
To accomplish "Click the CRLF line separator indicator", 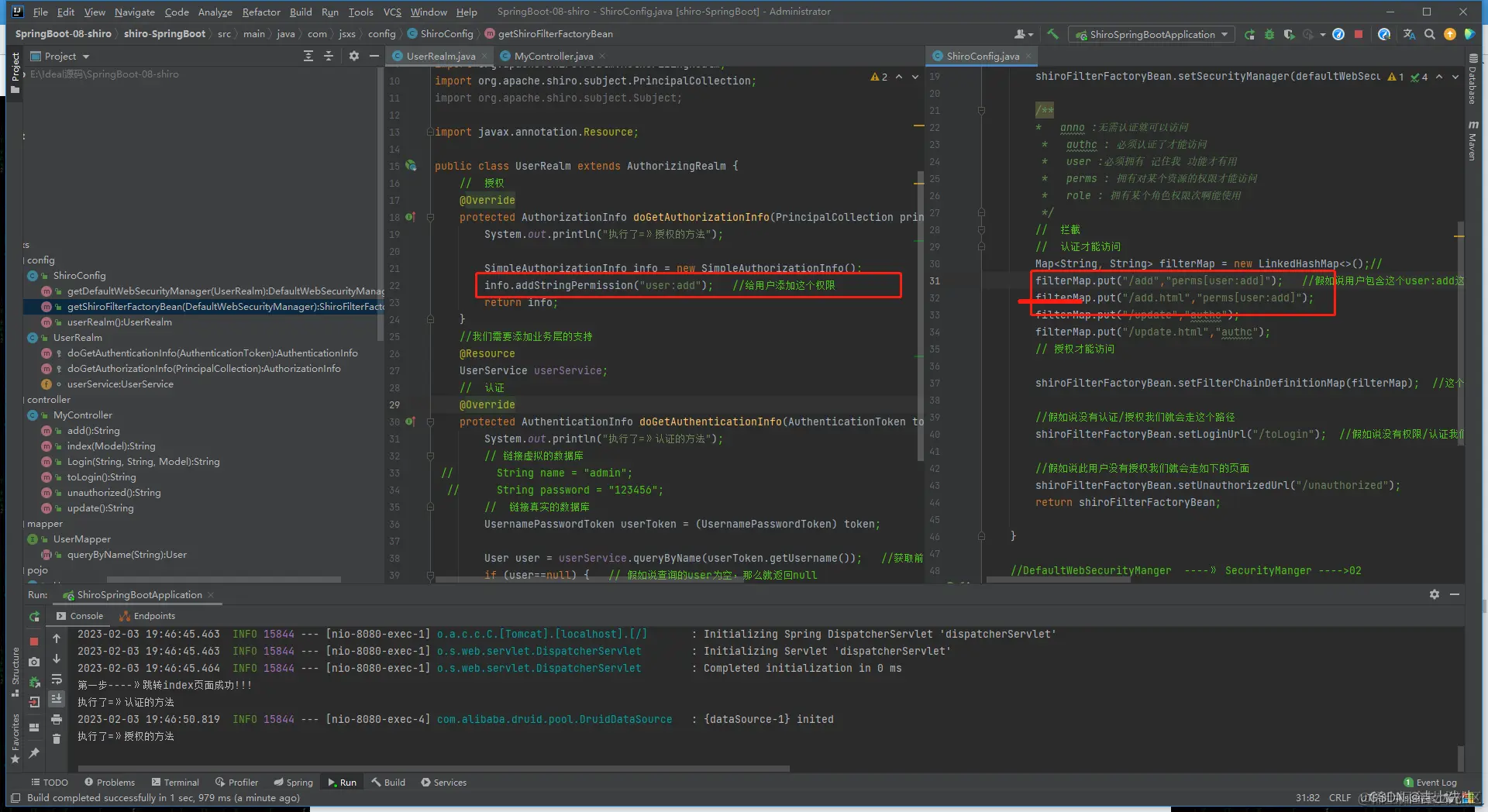I will pos(1339,797).
